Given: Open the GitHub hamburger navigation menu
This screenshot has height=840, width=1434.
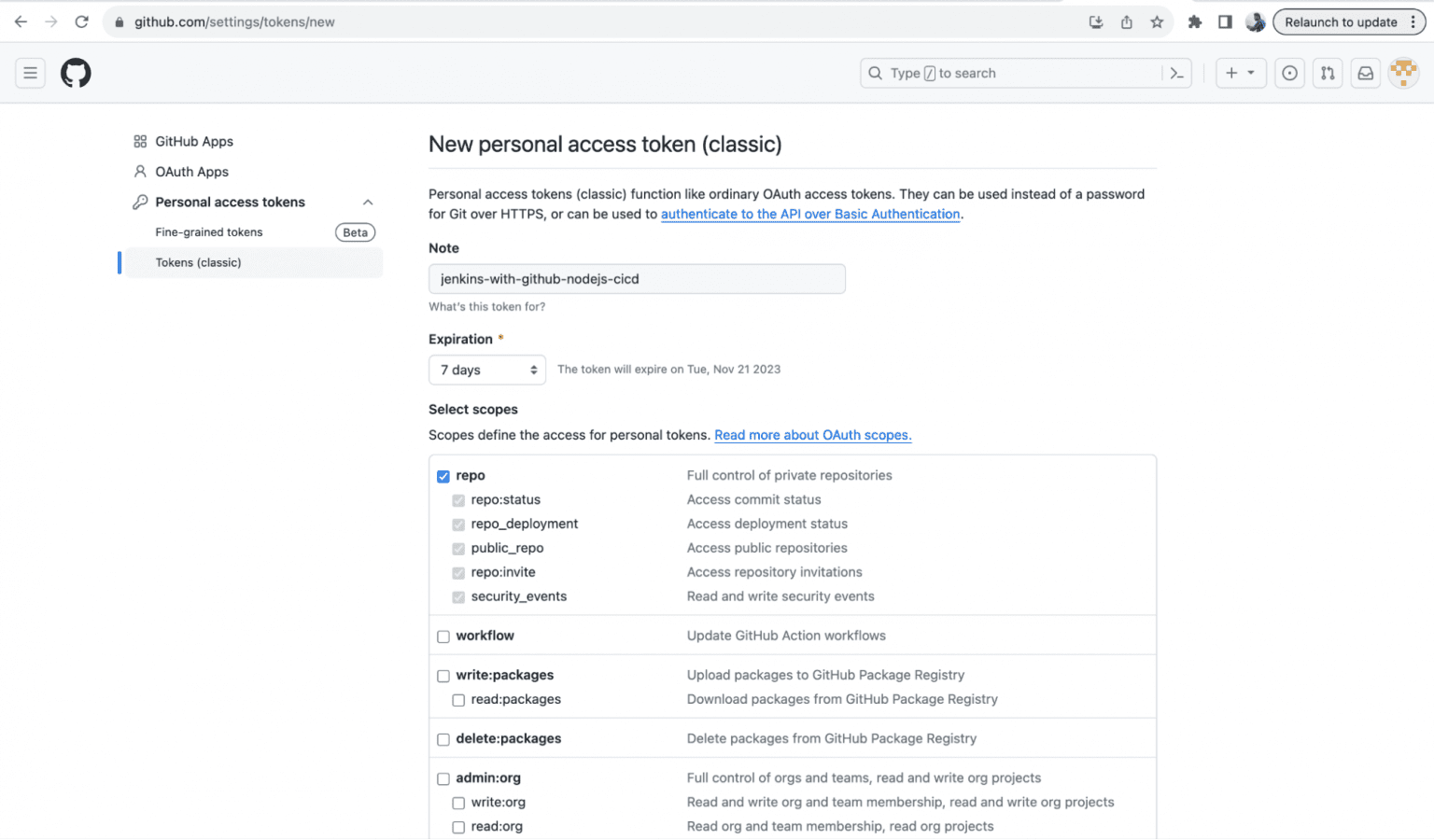Looking at the screenshot, I should point(30,73).
